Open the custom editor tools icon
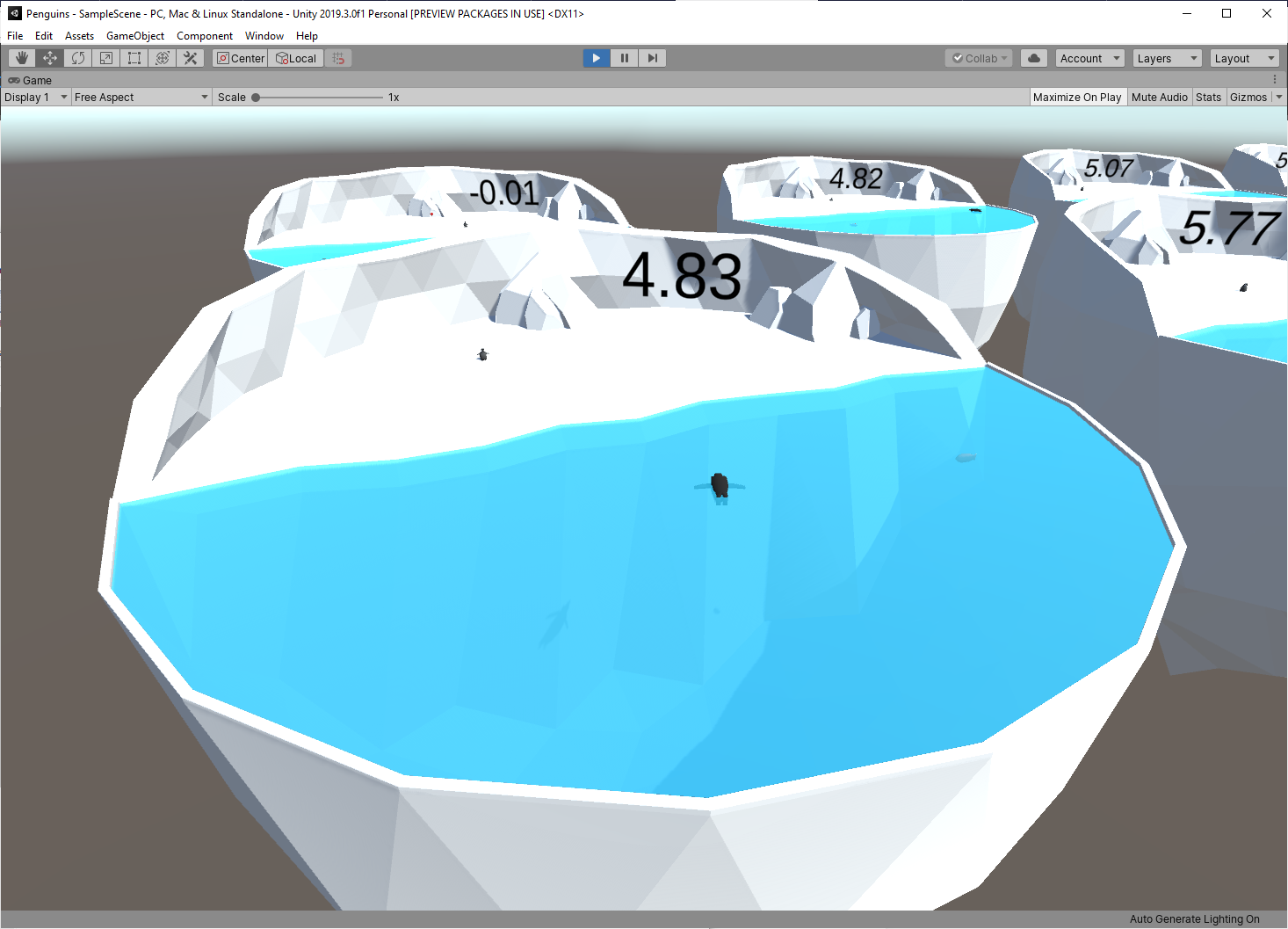 click(x=191, y=57)
